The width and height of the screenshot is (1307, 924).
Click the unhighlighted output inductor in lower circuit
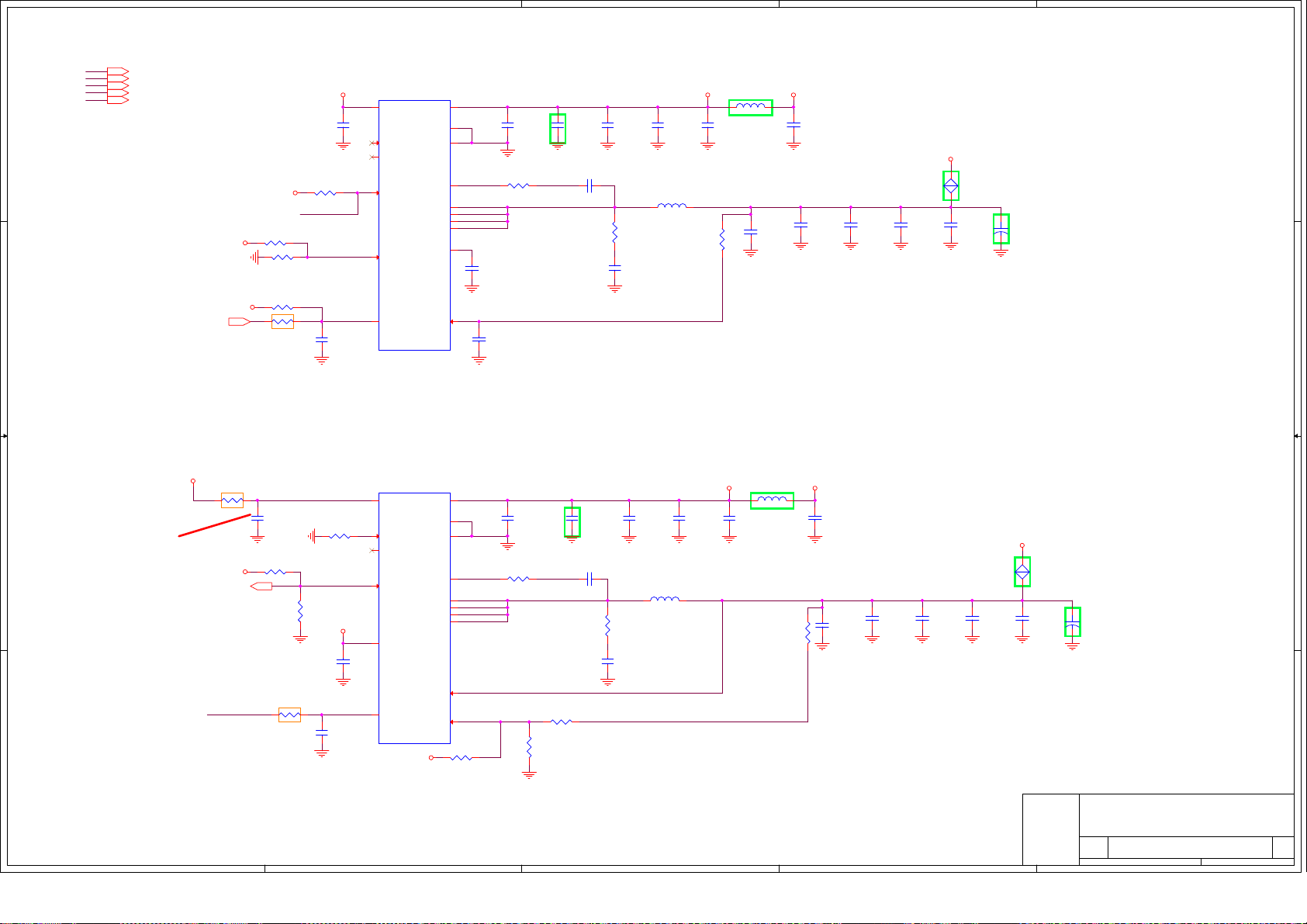(x=665, y=598)
